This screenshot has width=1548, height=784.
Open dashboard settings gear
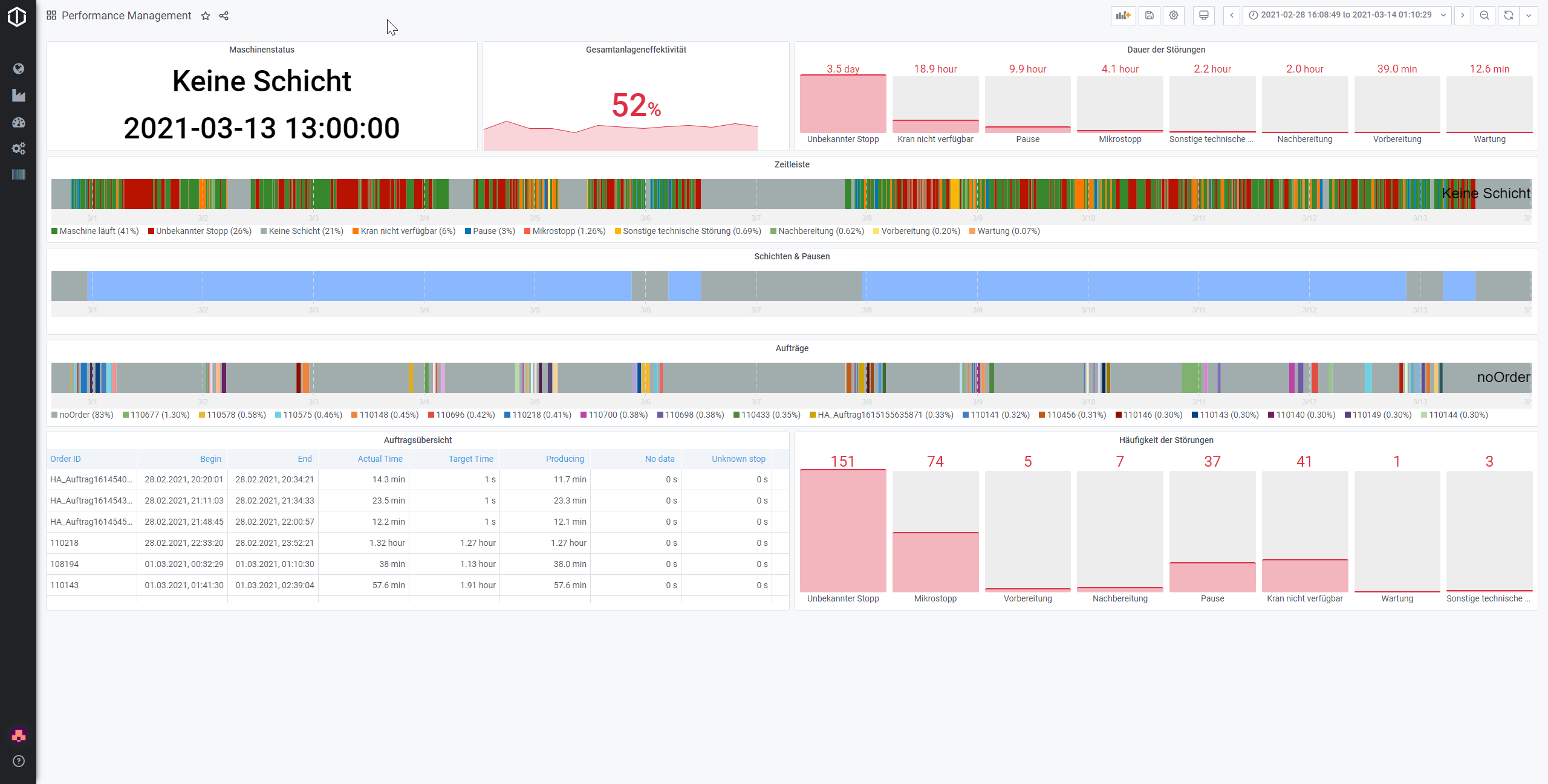coord(1174,15)
